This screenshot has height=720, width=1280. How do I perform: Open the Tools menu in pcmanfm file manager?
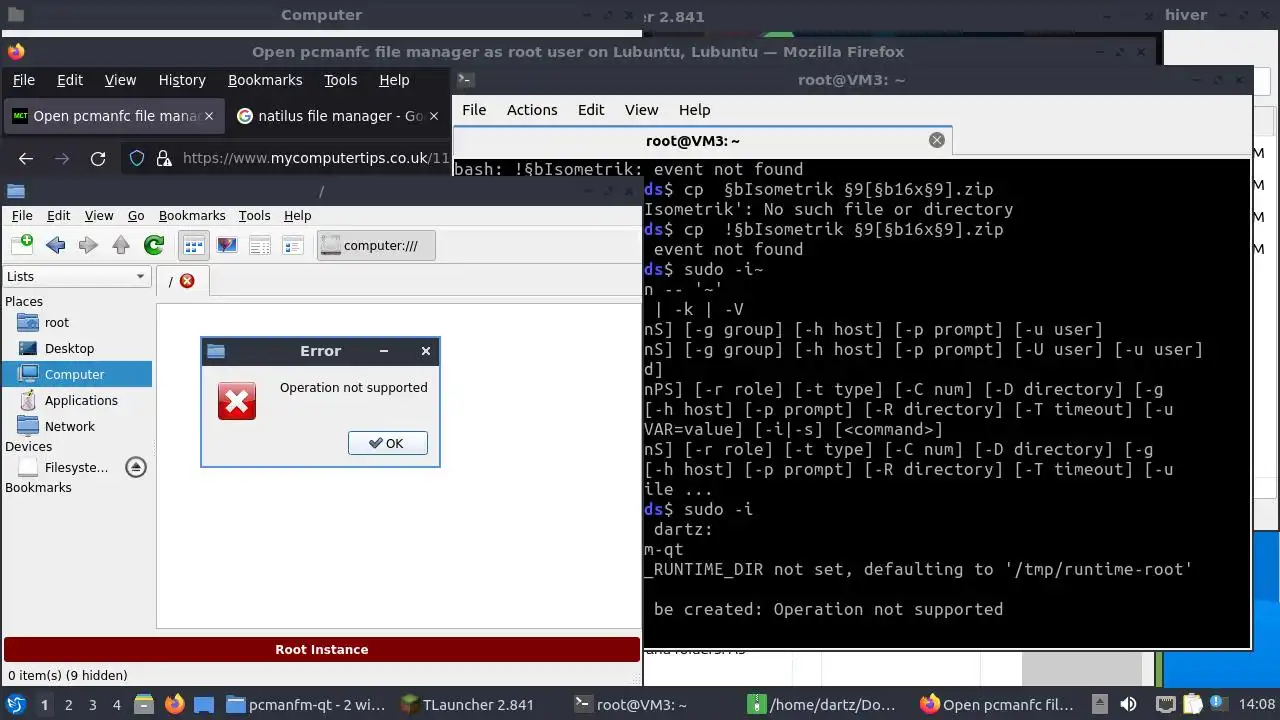(x=254, y=215)
